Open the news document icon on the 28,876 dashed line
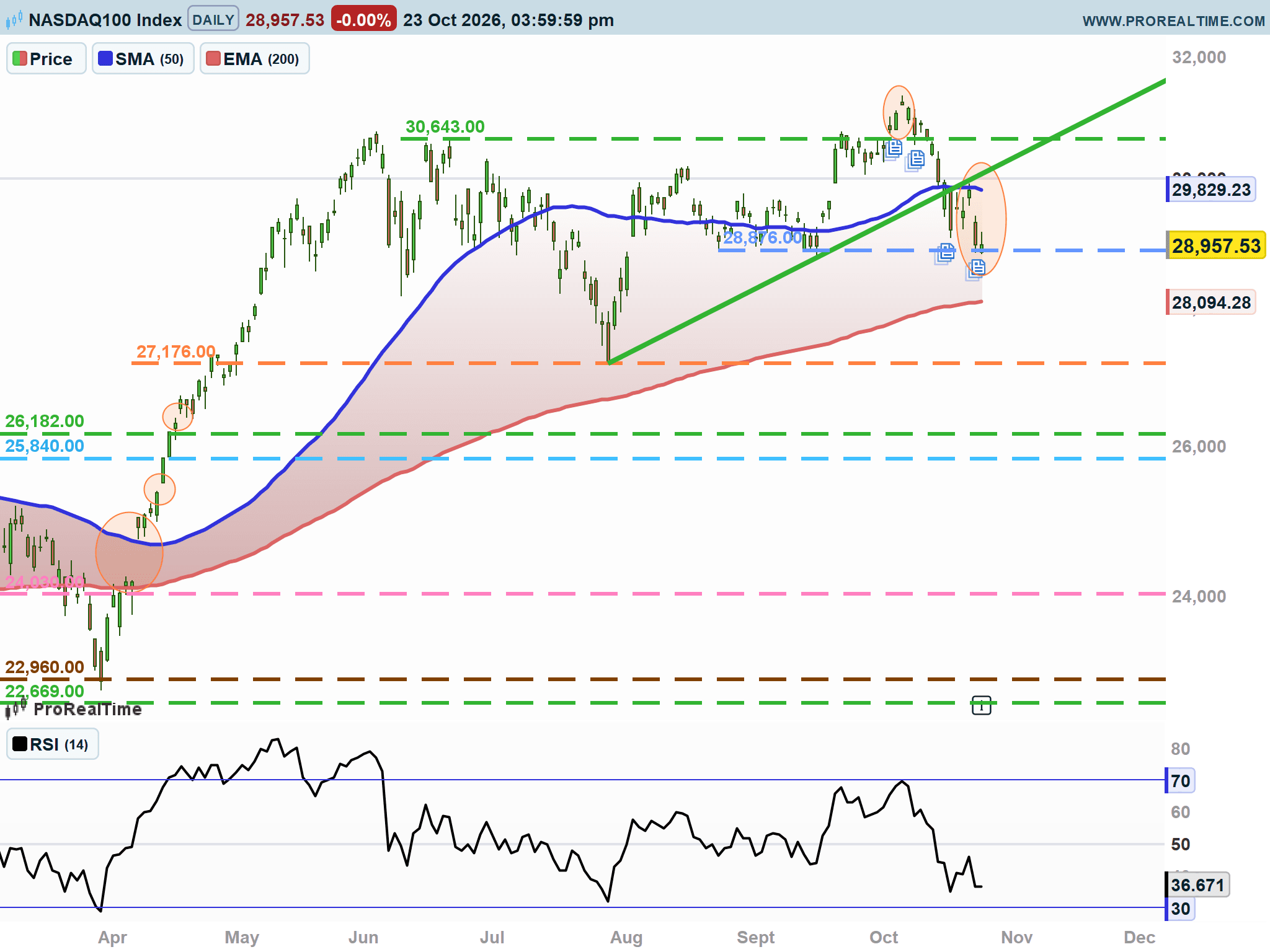1270x952 pixels. [945, 253]
